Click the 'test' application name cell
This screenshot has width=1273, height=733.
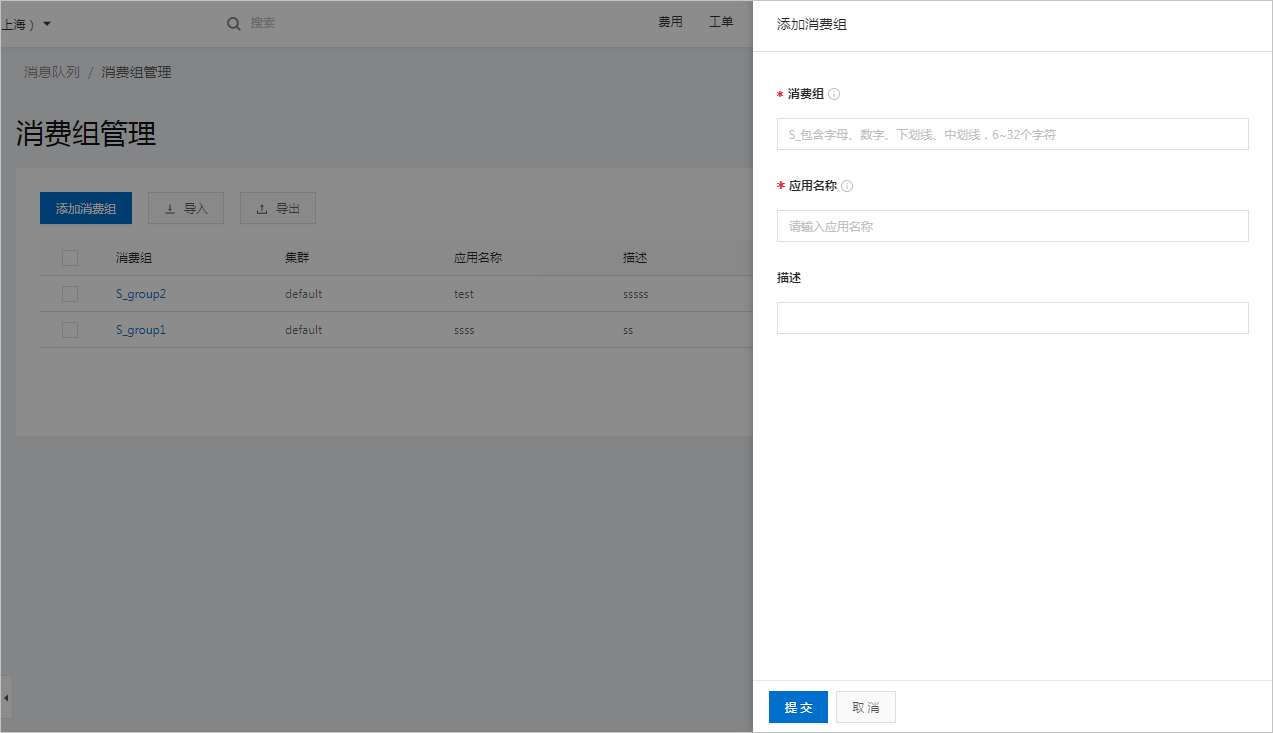point(464,294)
